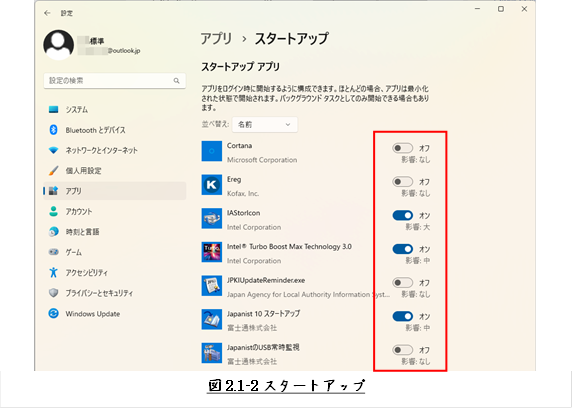This screenshot has width=572, height=408.
Task: Click the search magnifier icon
Action: tap(177, 81)
